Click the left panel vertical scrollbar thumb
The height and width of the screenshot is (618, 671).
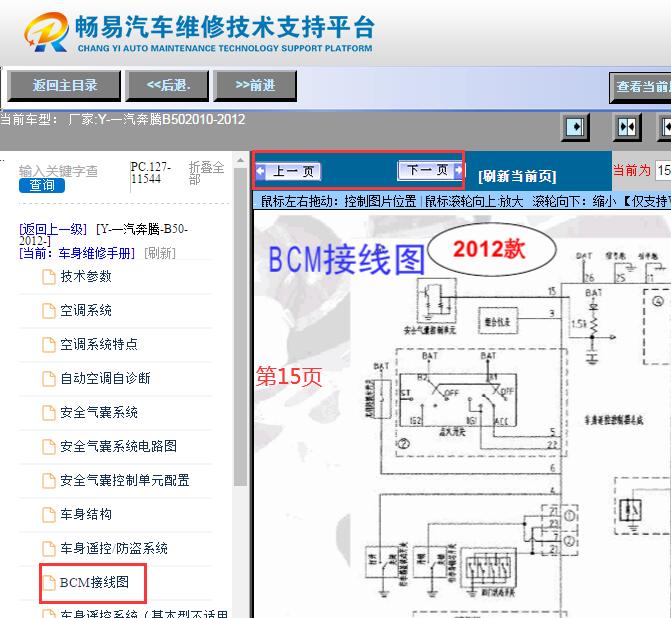240,327
